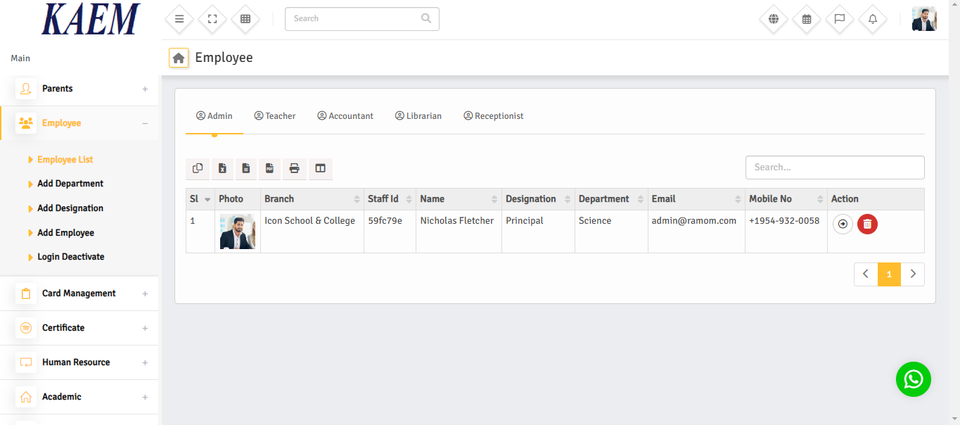Viewport: 960px width, 425px height.
Task: Expand the Parents sidebar menu
Action: (x=80, y=89)
